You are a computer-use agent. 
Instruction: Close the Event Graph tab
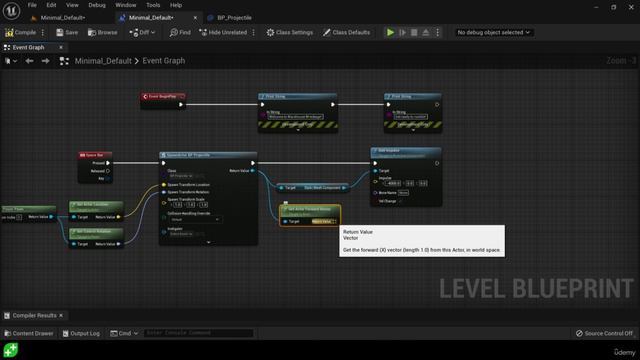coord(61,47)
